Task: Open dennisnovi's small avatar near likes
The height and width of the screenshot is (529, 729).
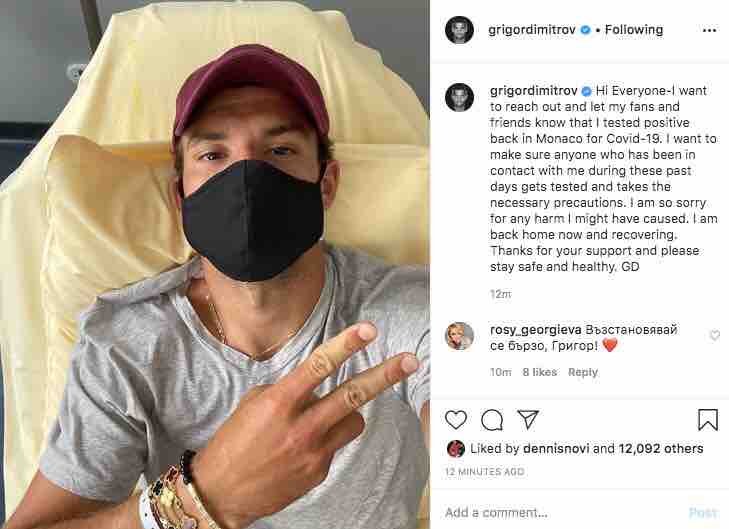Action: pyautogui.click(x=455, y=449)
